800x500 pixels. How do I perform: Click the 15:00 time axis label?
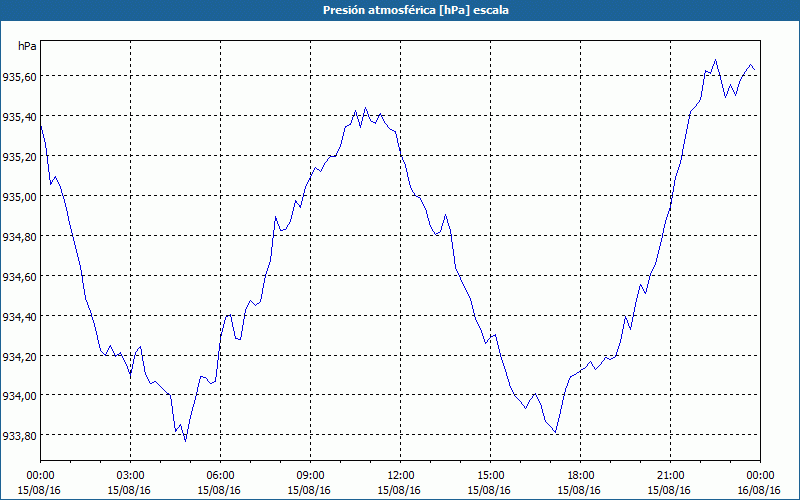(490, 476)
